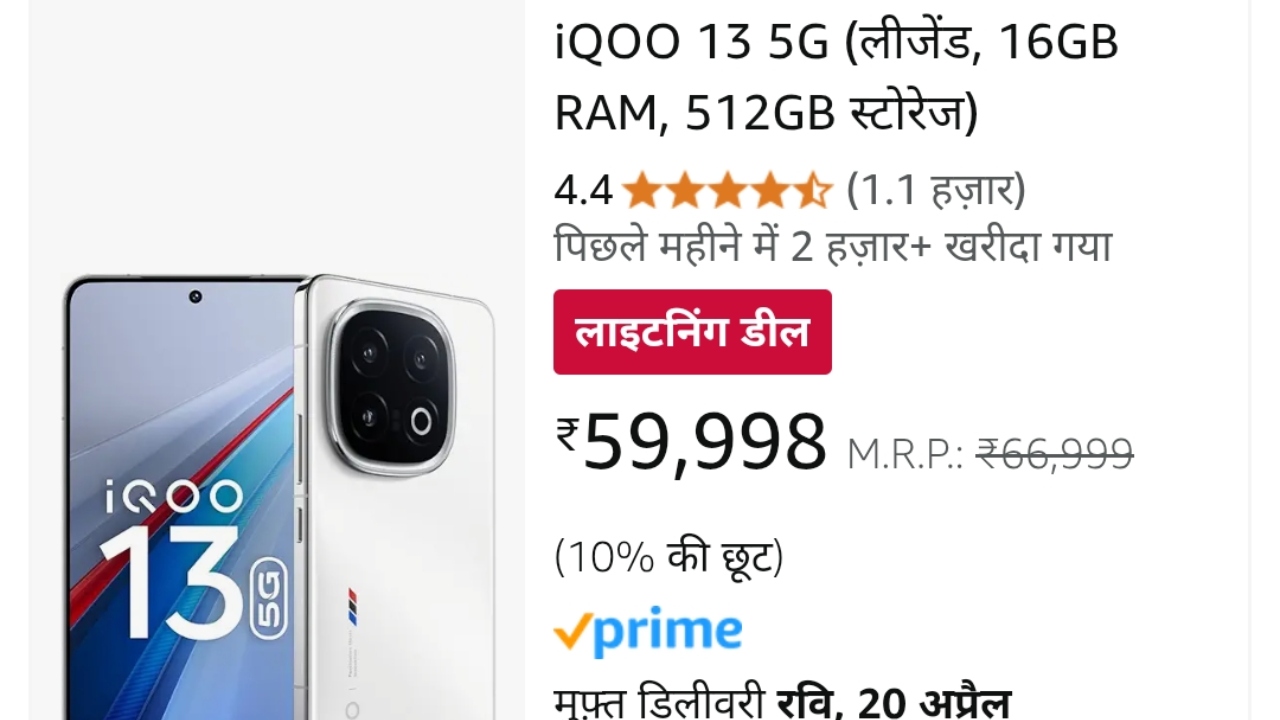Image resolution: width=1280 pixels, height=720 pixels.
Task: Click the 4.4 rating number
Action: [x=583, y=190]
